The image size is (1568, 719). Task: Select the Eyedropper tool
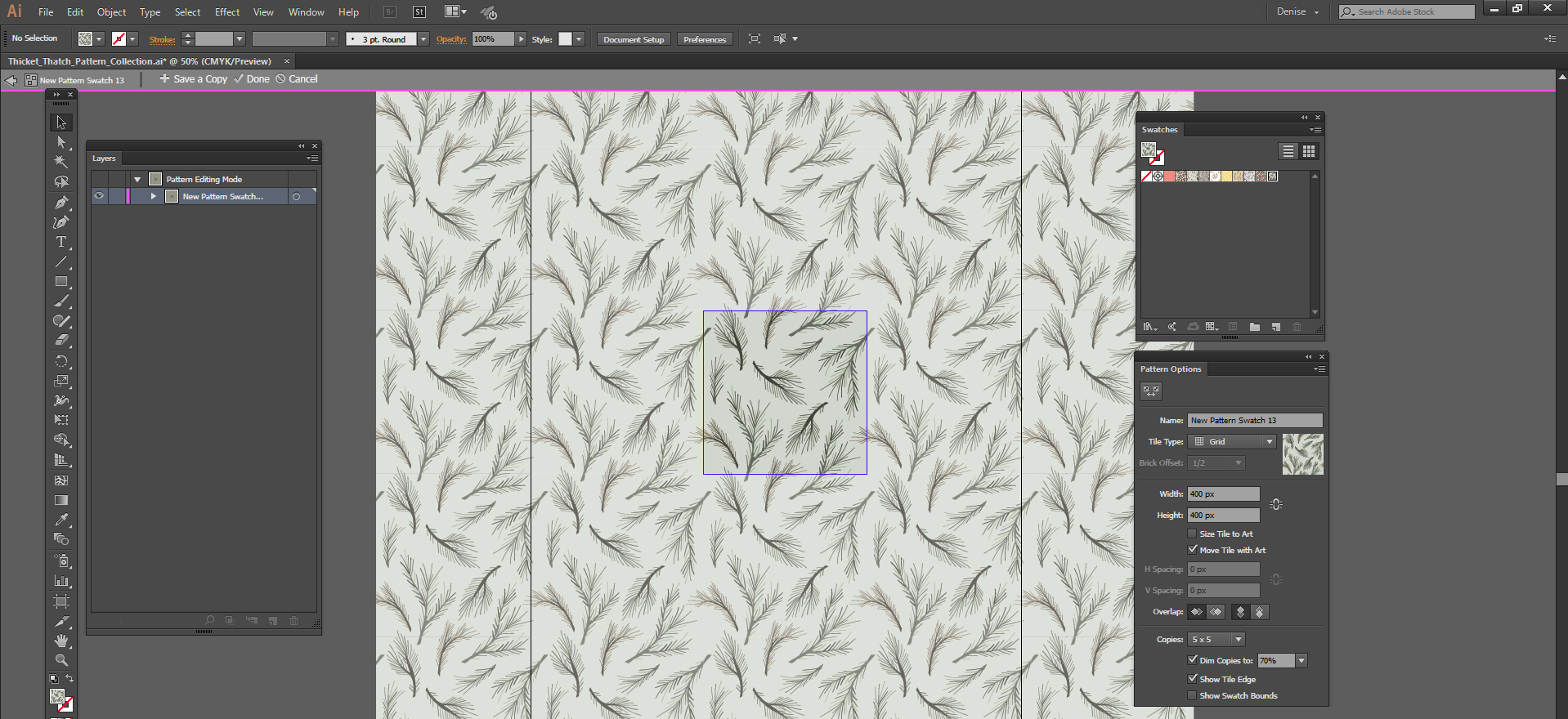[61, 520]
